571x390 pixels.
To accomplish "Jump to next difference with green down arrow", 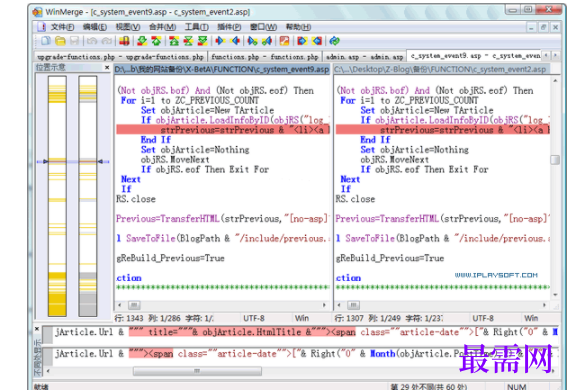I will (x=142, y=41).
